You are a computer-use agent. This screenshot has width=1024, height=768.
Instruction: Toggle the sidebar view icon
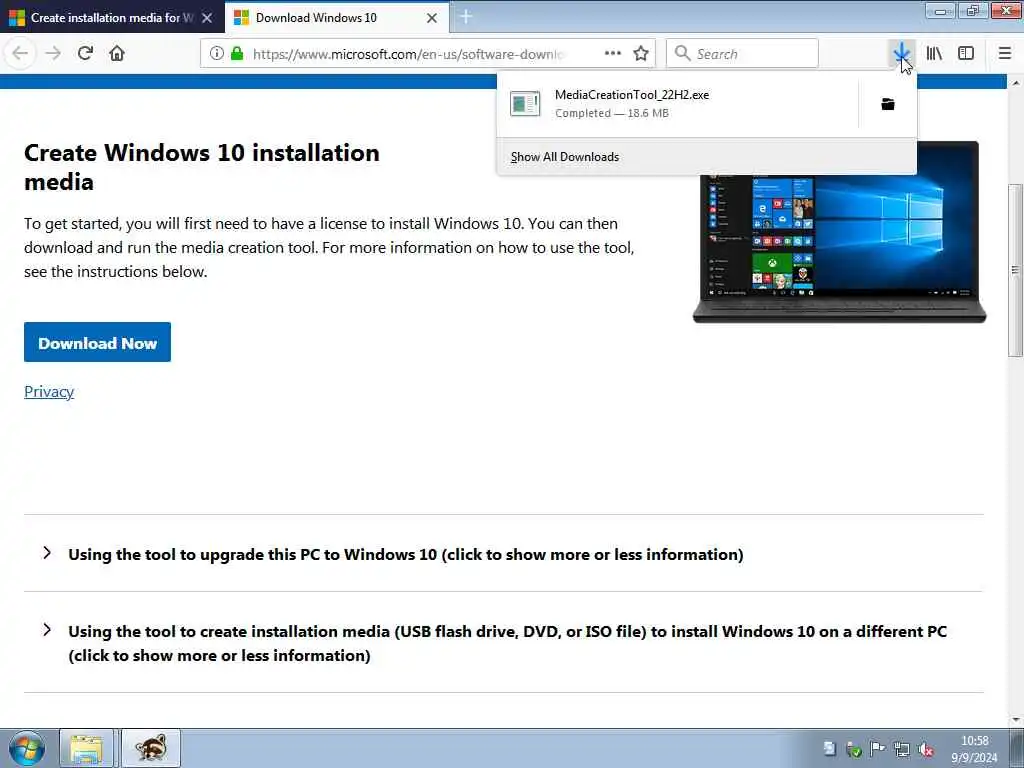pyautogui.click(x=966, y=54)
